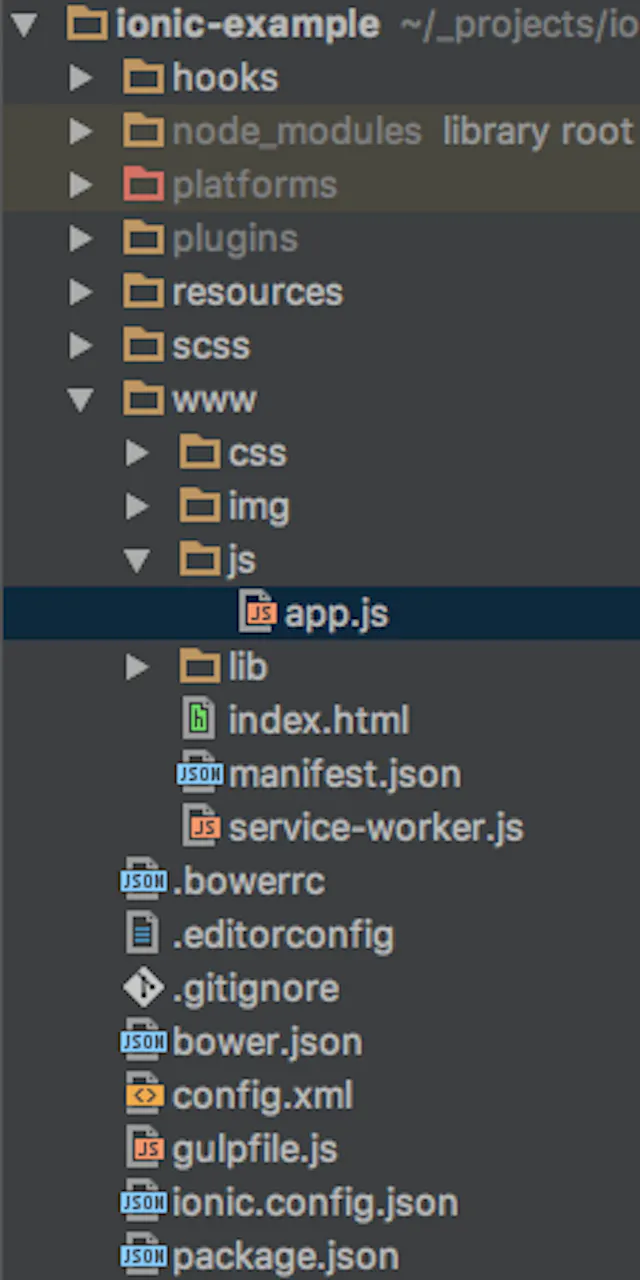640x1280 pixels.
Task: Expand the plugins folder arrow
Action: [81, 238]
